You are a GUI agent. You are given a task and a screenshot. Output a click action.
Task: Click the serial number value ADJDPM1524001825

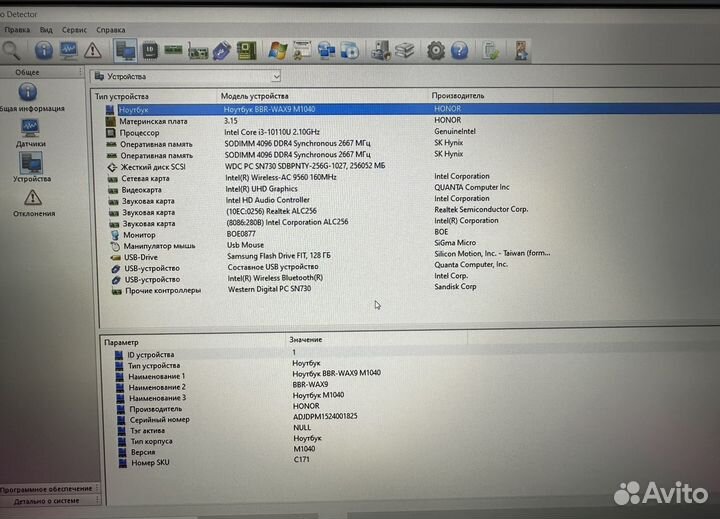(325, 416)
